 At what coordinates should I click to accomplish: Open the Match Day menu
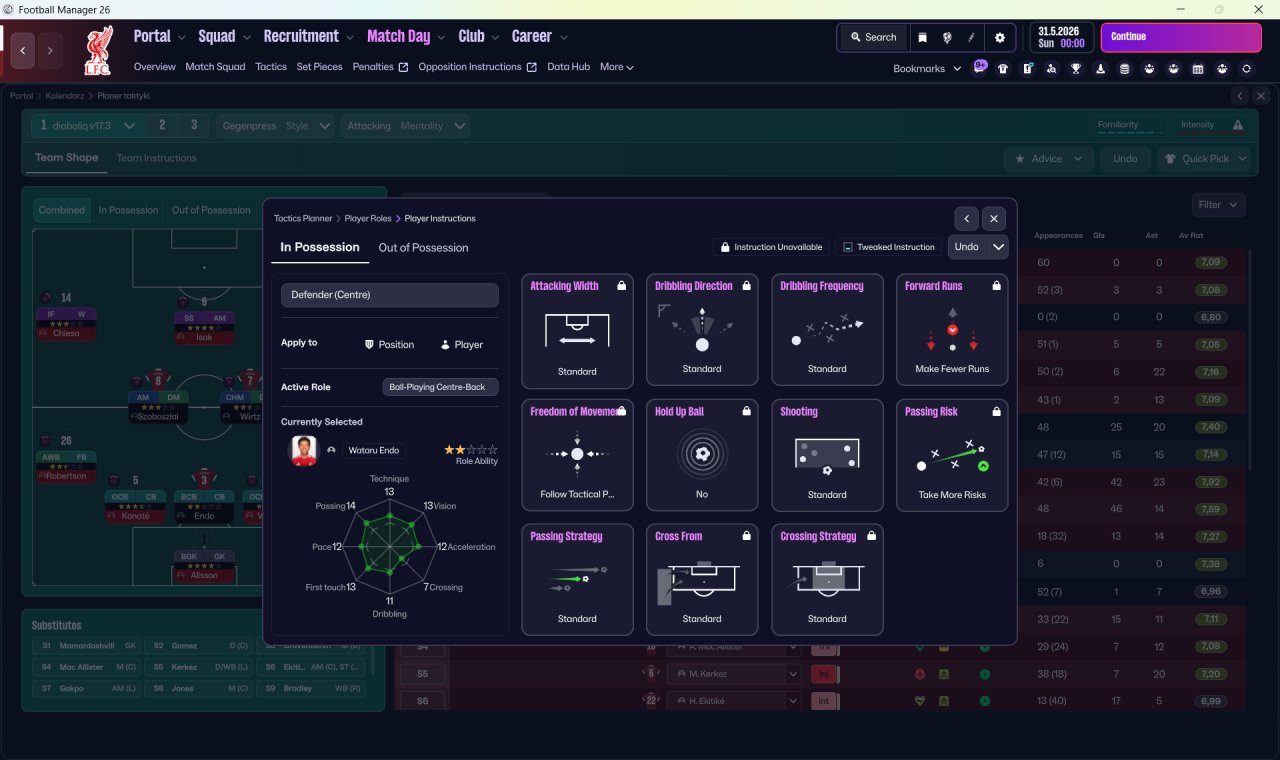point(406,36)
